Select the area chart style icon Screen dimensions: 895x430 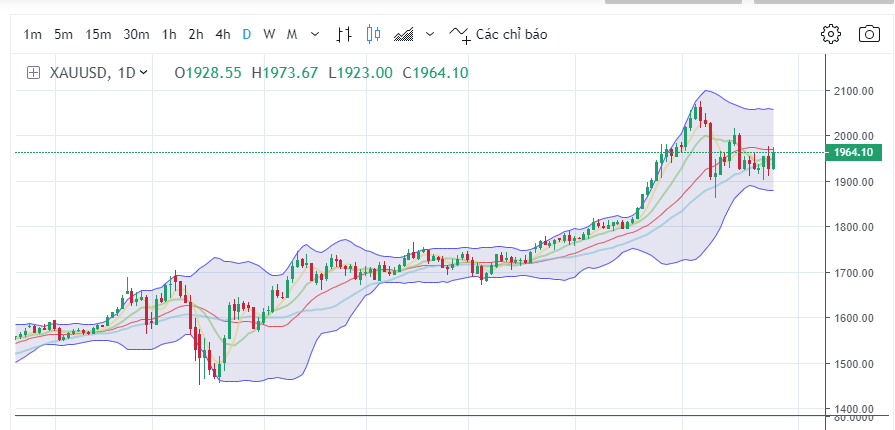pyautogui.click(x=404, y=34)
